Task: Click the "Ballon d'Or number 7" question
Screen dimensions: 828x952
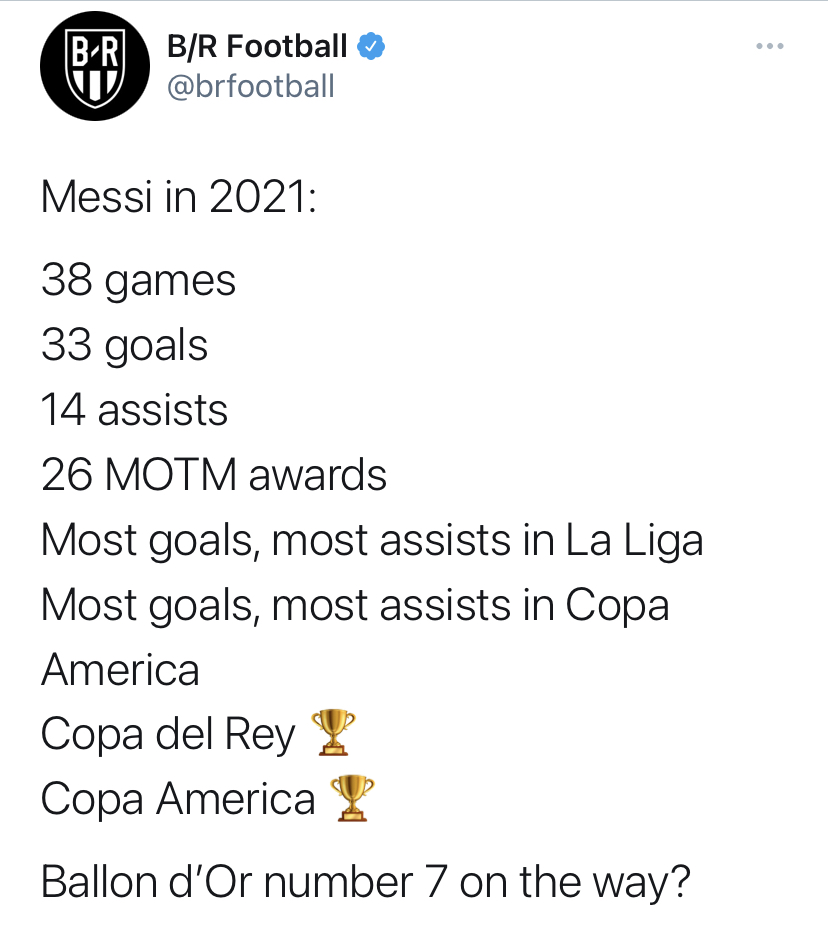Action: pyautogui.click(x=365, y=883)
